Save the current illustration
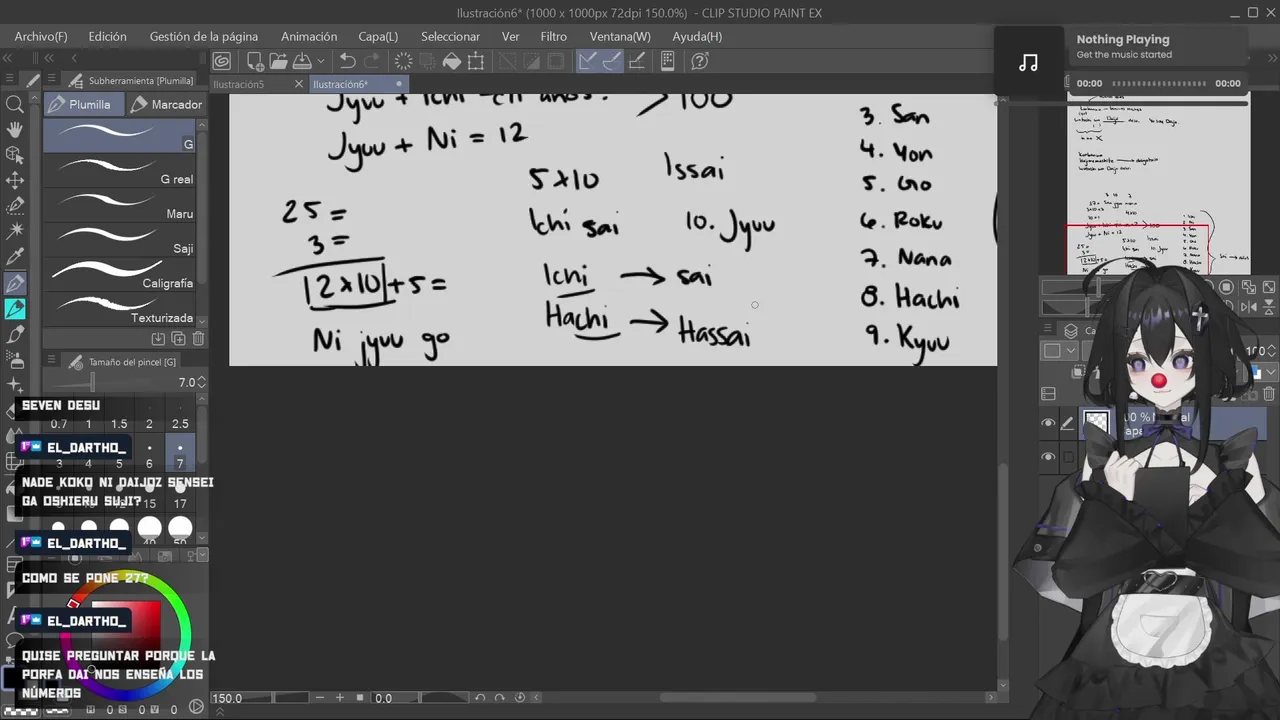1280x720 pixels. click(302, 61)
